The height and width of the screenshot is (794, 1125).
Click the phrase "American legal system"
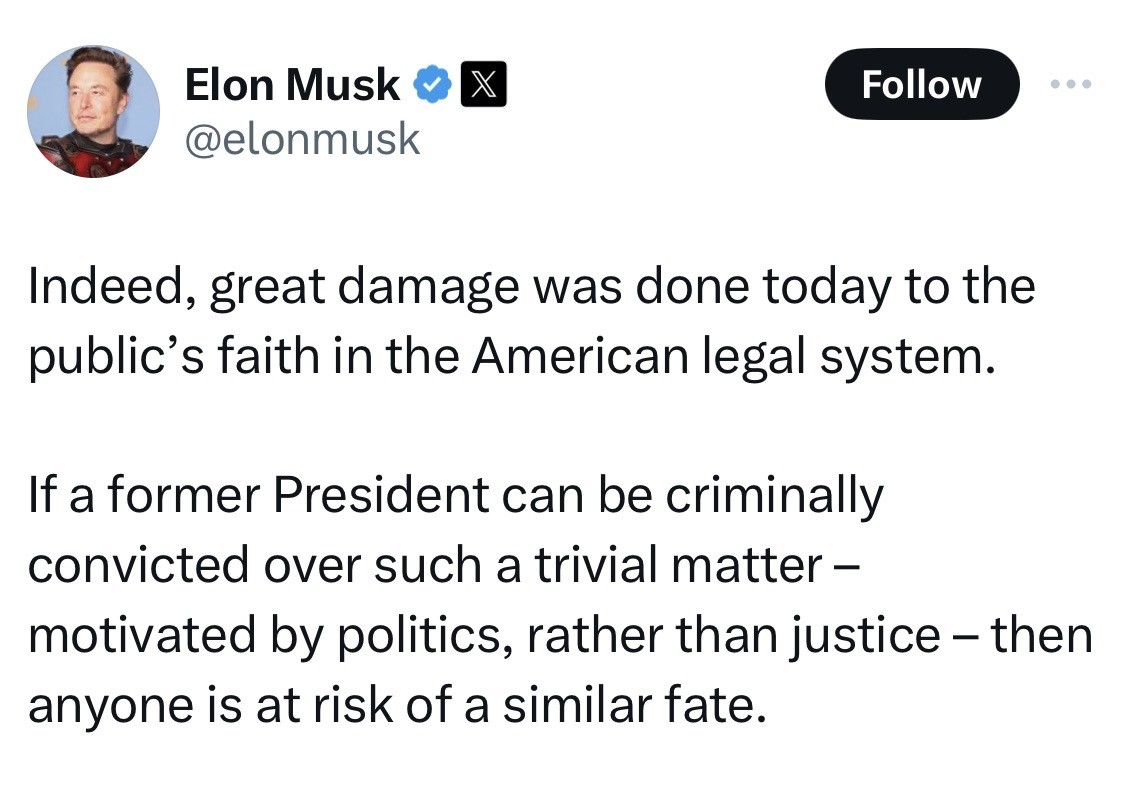[727, 357]
